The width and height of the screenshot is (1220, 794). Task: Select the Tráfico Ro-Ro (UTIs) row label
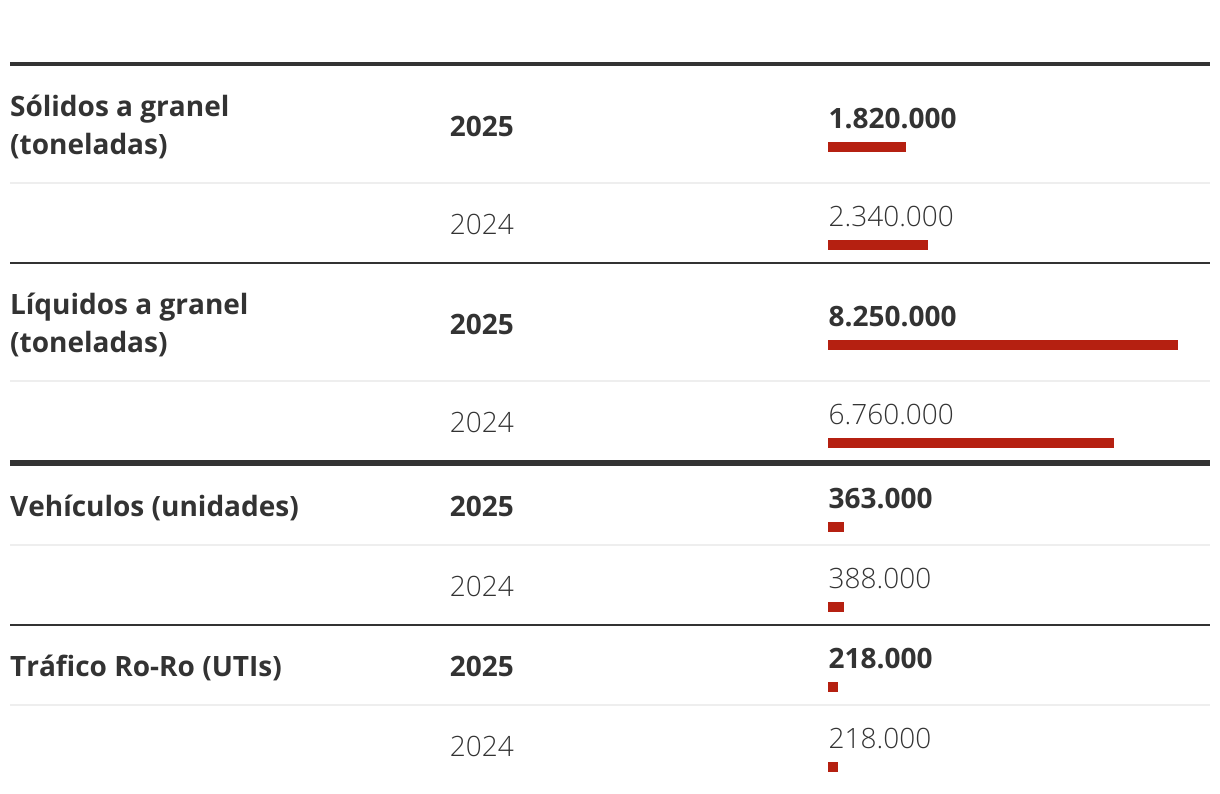click(x=146, y=666)
